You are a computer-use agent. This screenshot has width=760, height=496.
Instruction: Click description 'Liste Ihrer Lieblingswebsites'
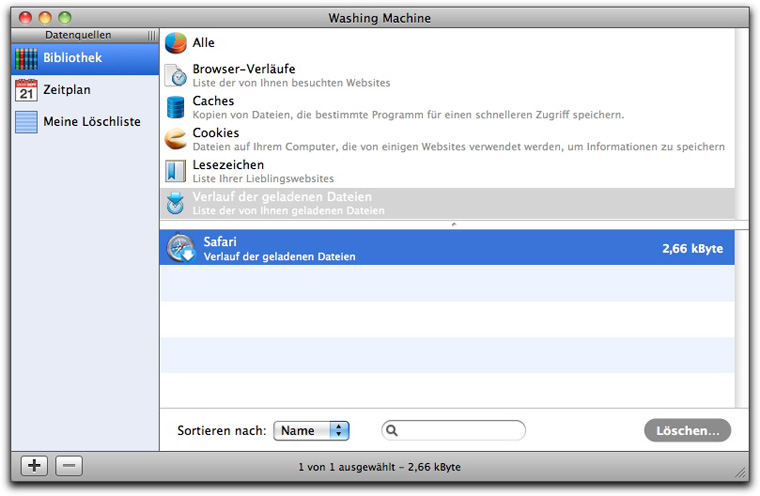(x=263, y=179)
